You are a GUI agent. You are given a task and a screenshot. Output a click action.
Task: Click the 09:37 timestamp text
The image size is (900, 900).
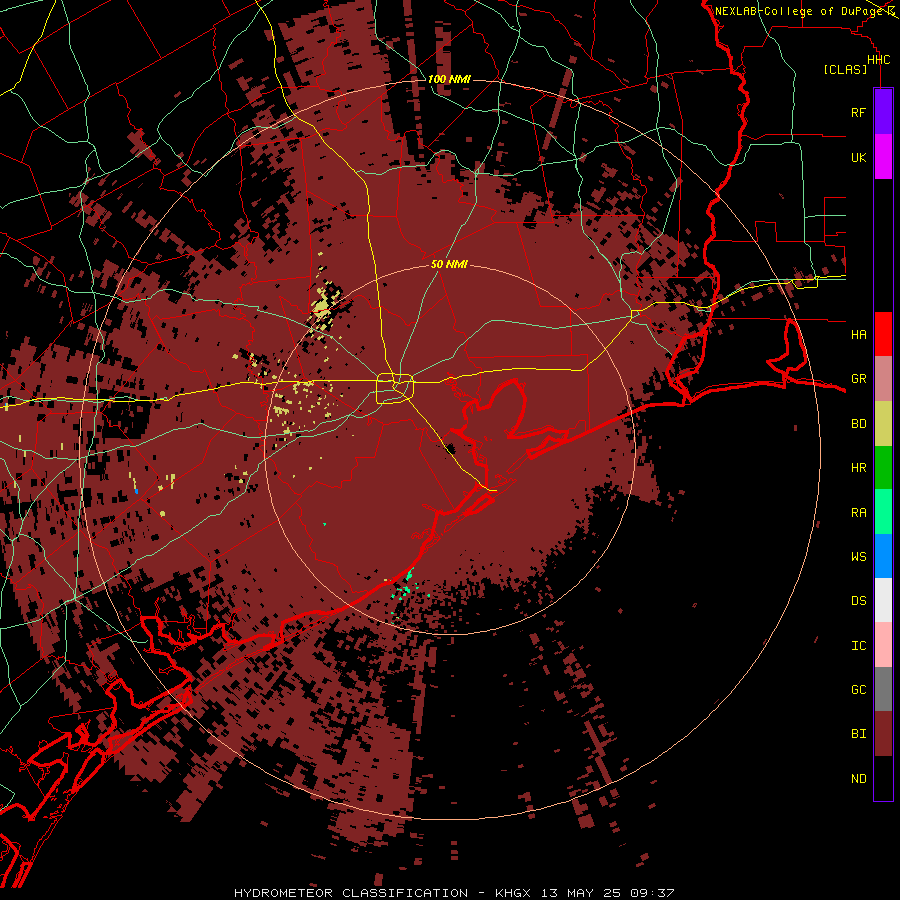651,893
